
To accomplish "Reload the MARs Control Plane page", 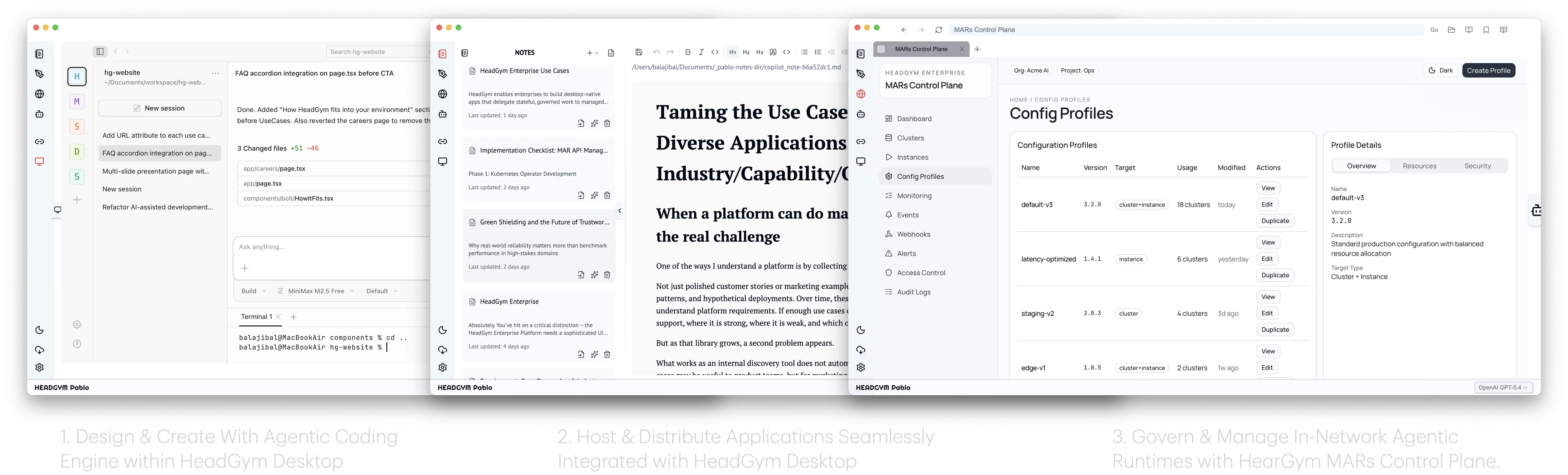I will coord(939,30).
